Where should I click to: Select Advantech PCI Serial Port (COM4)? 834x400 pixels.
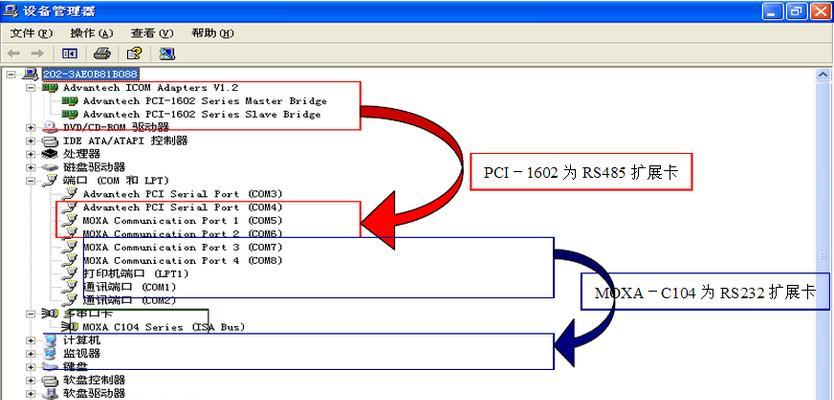[182, 207]
